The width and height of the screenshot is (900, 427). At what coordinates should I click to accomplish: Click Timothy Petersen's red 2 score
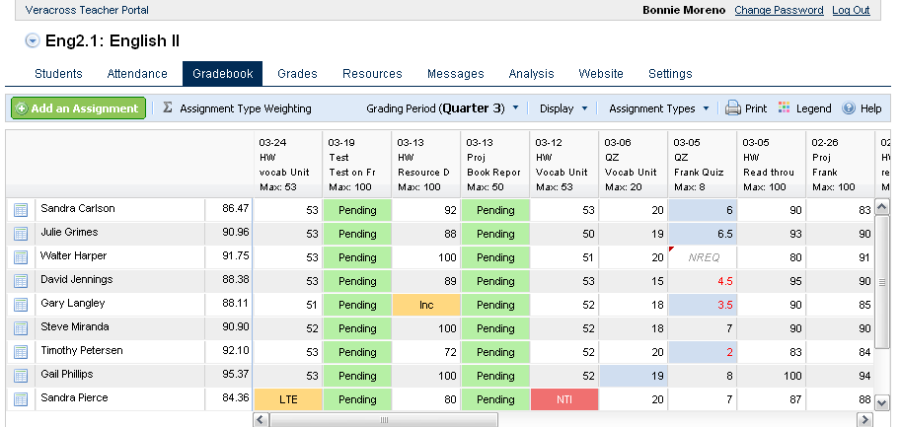pyautogui.click(x=703, y=352)
